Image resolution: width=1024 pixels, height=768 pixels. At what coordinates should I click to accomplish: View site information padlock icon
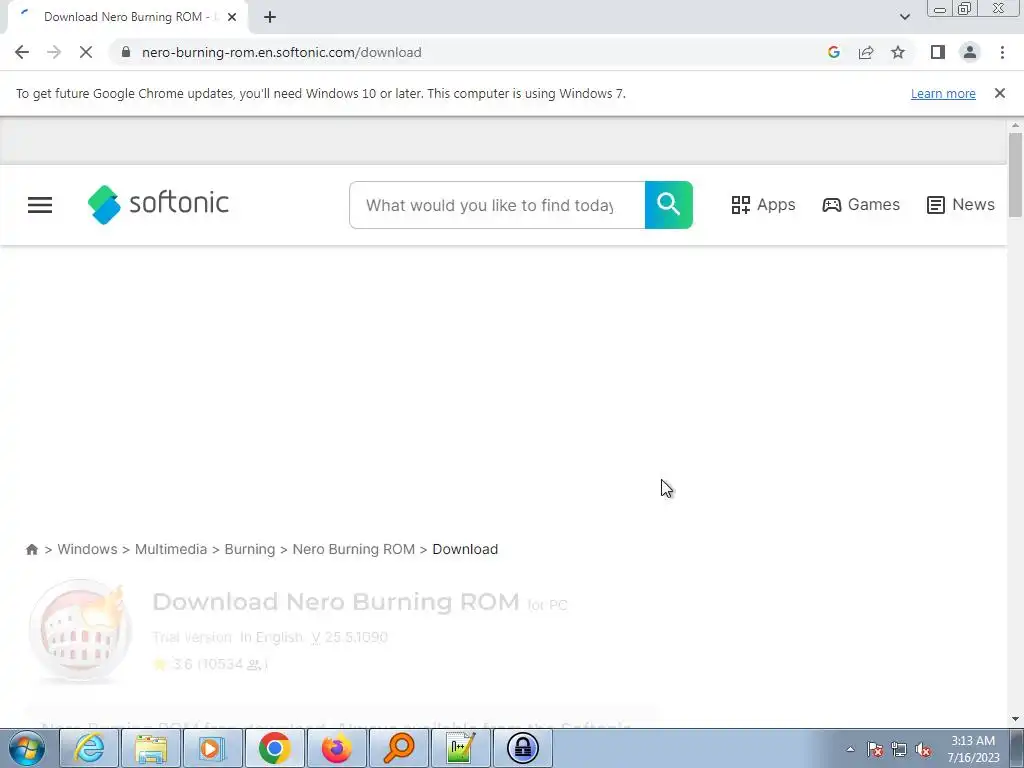click(126, 52)
